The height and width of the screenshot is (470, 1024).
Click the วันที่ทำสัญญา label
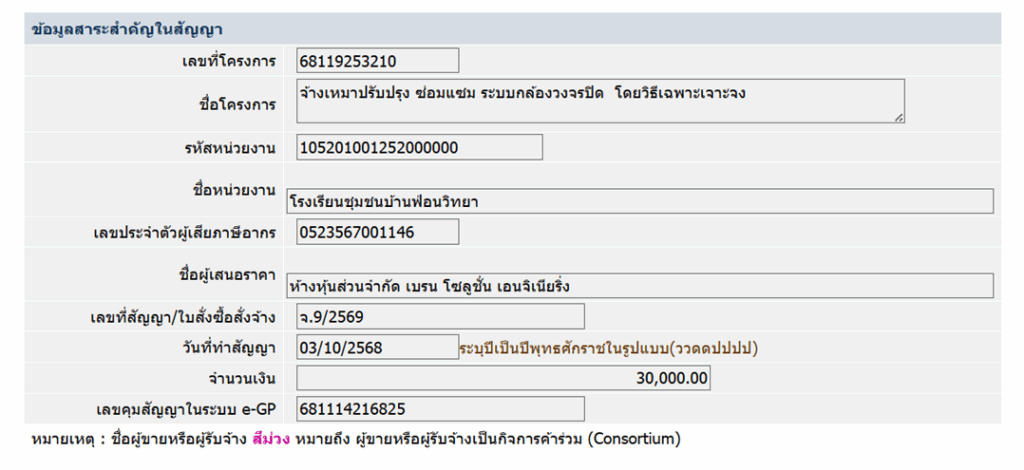232,348
